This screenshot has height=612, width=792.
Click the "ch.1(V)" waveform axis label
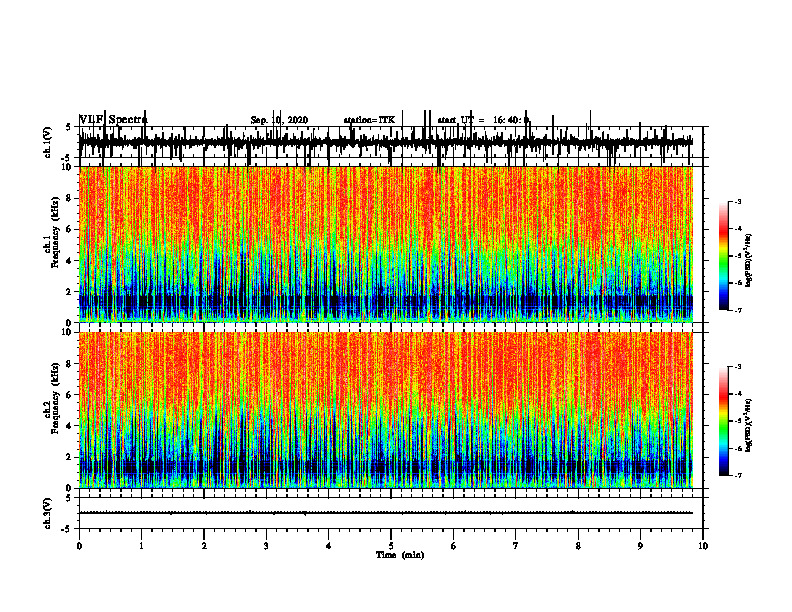coord(48,142)
